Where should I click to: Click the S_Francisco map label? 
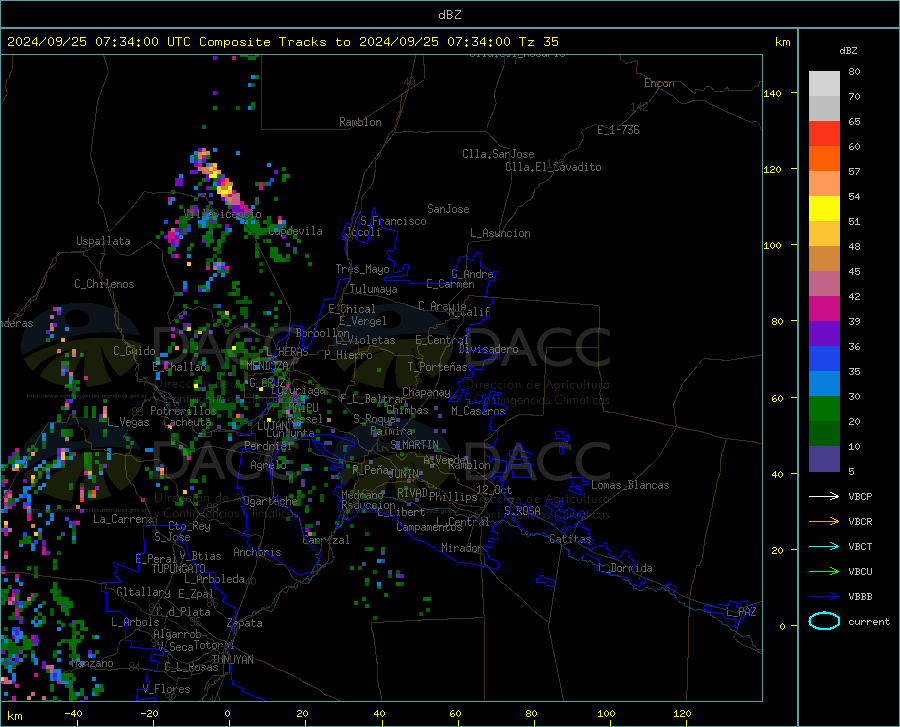click(x=393, y=221)
